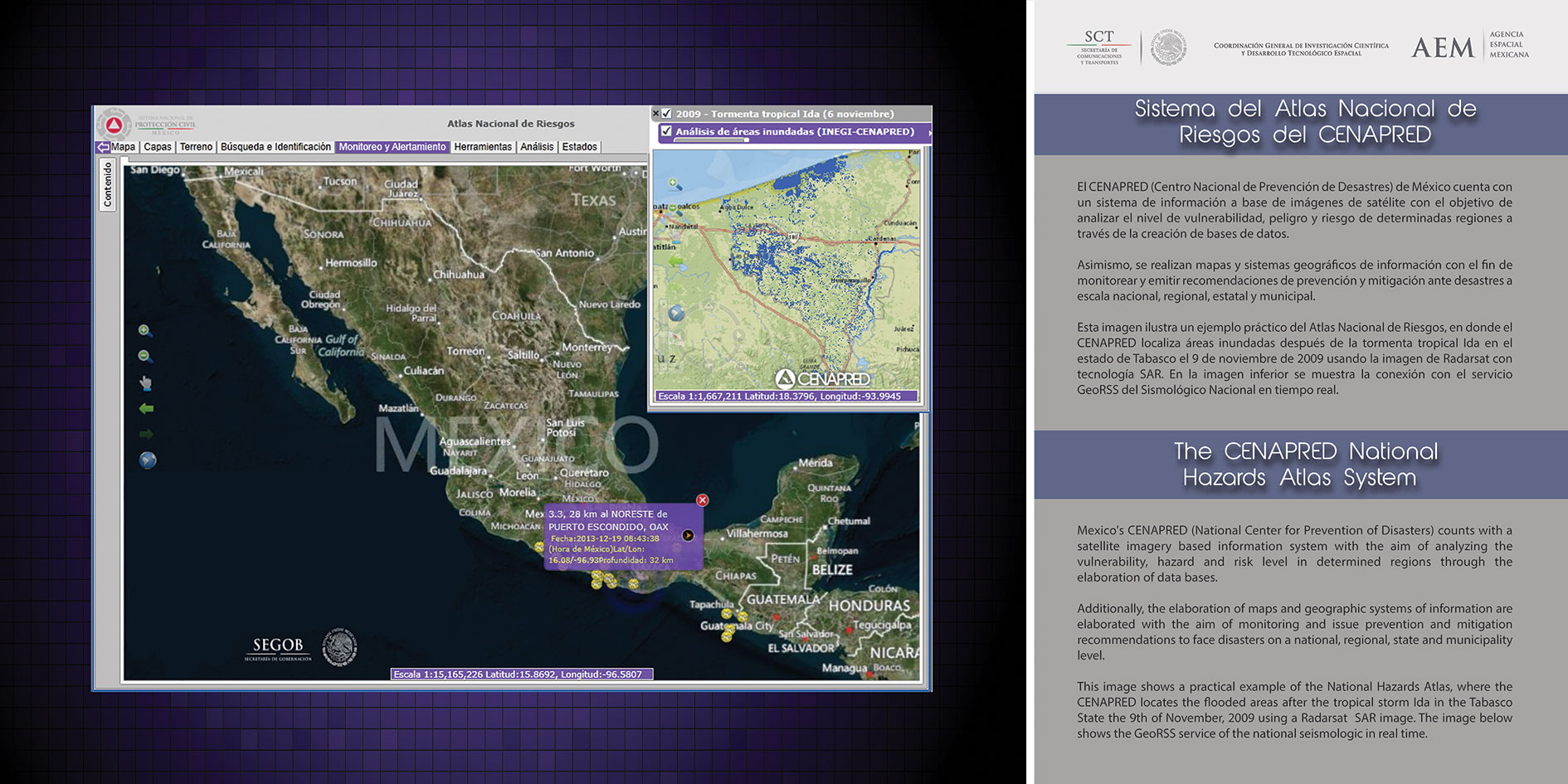
Task: Select Monitoreo y Alertamiento tab
Action: 392,147
